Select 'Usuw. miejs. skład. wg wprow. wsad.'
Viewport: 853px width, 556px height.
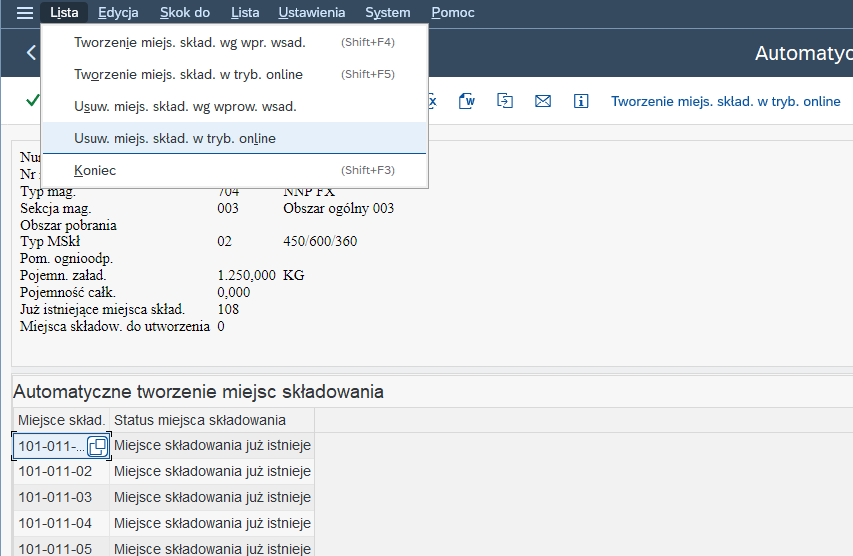click(x=185, y=106)
